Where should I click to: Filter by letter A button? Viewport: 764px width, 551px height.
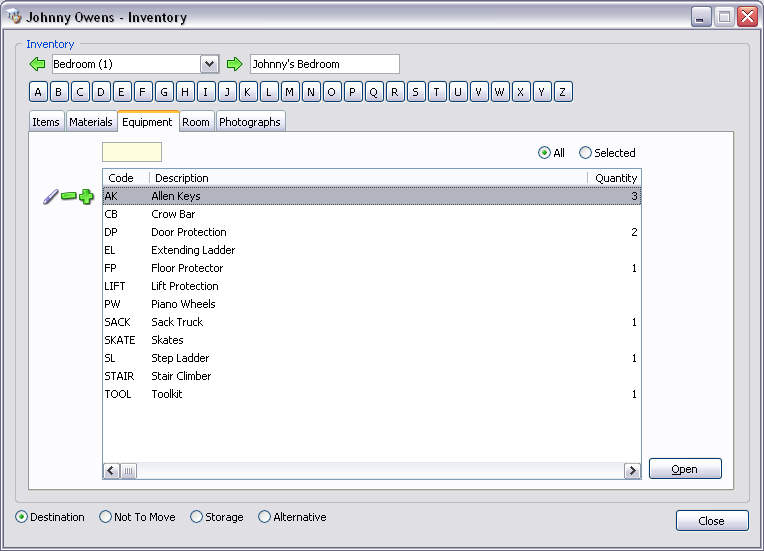coord(38,92)
